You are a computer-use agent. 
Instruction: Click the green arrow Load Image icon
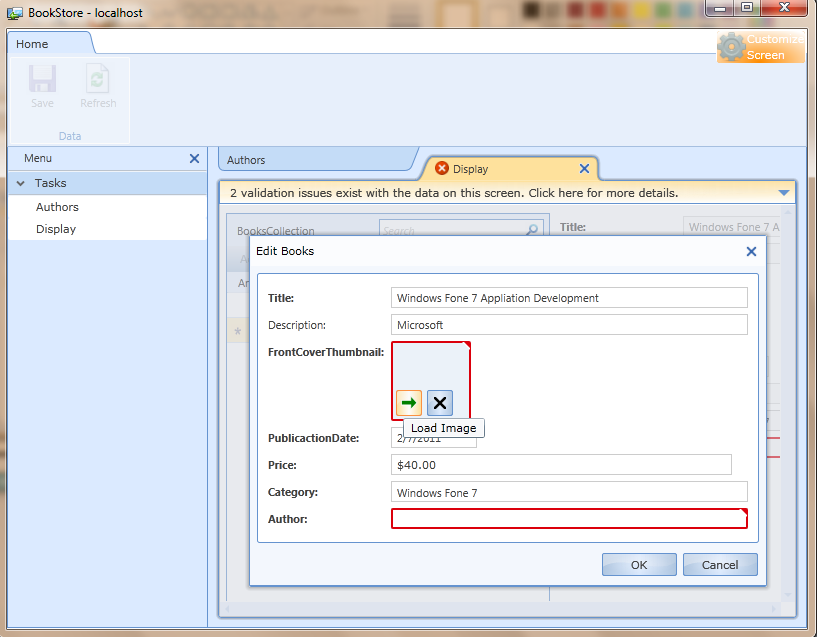click(x=409, y=403)
